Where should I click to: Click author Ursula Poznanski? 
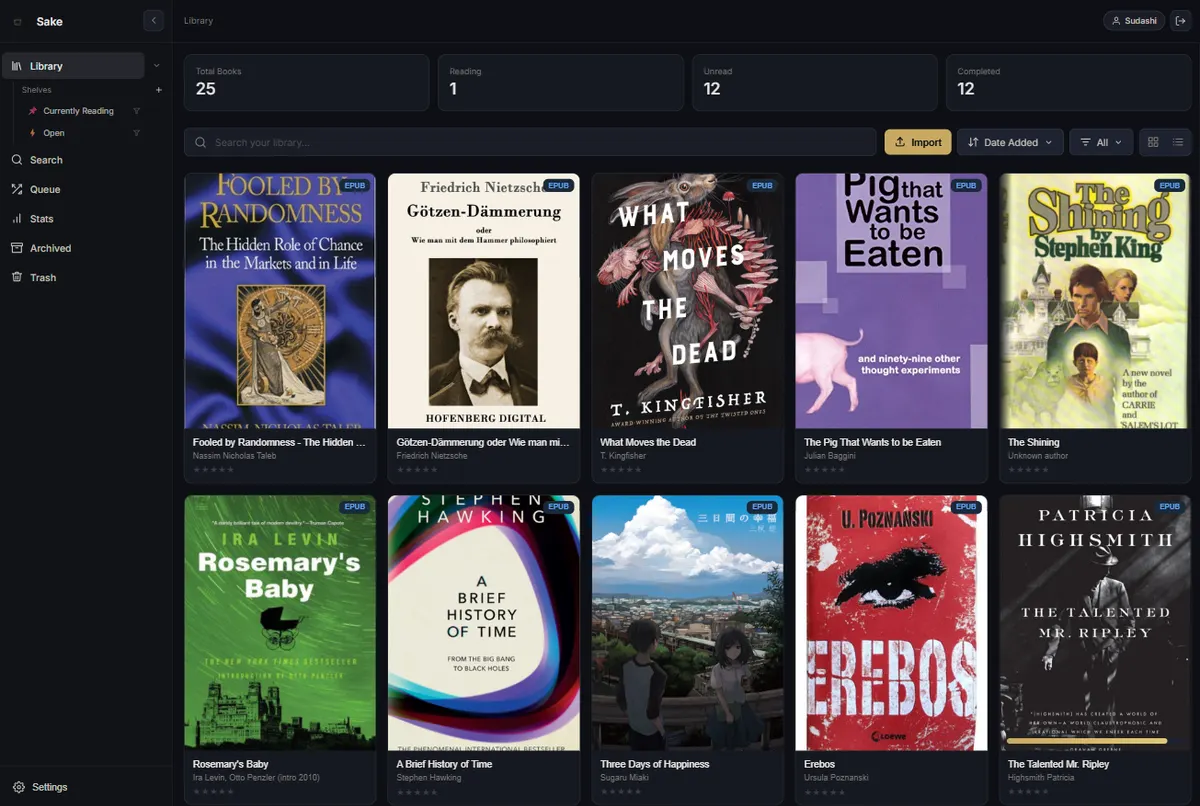pos(835,777)
